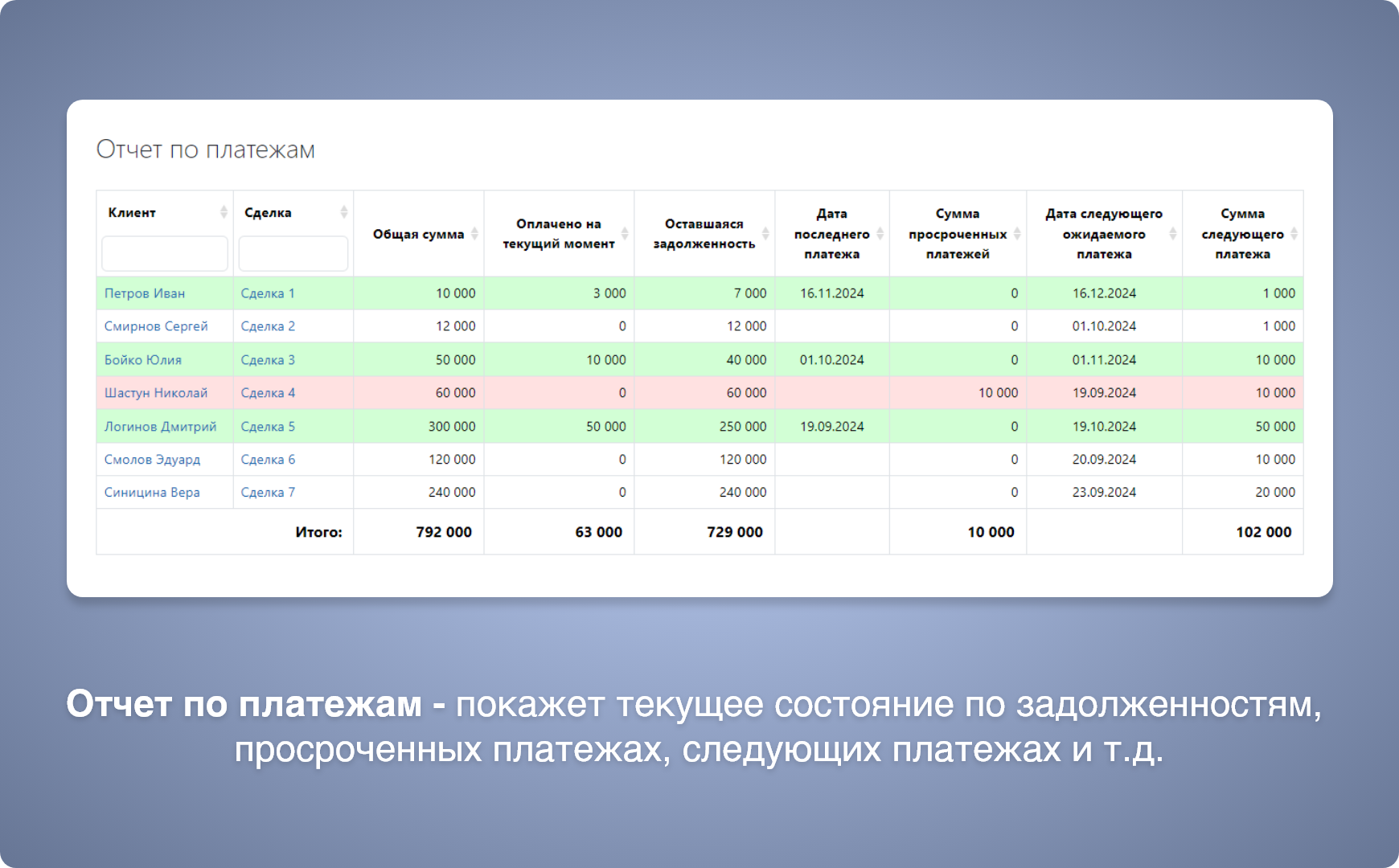The height and width of the screenshot is (868, 1399).
Task: Sort table by Сделка column arrows
Action: [x=343, y=212]
